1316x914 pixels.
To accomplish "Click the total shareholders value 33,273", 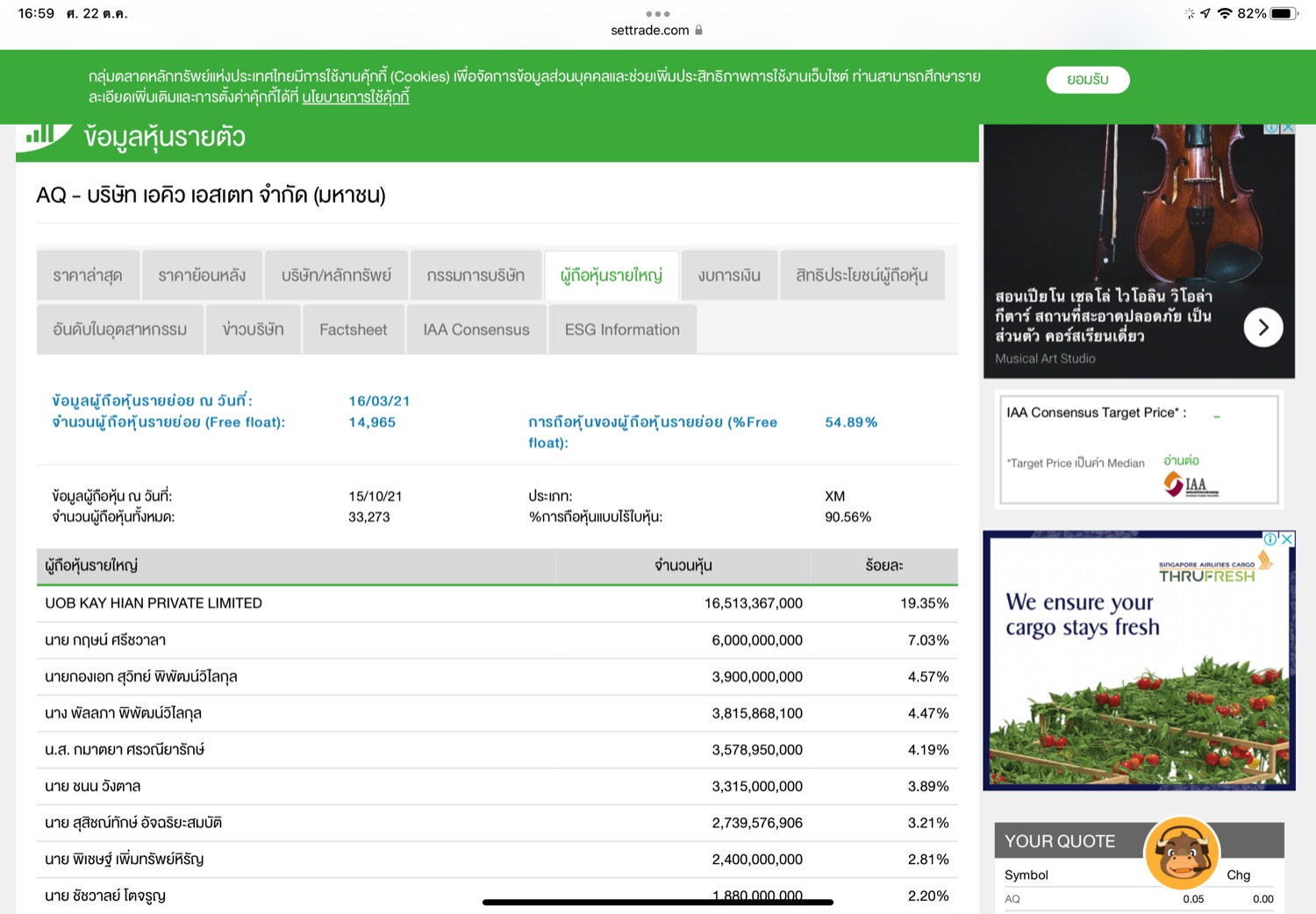I will point(368,517).
